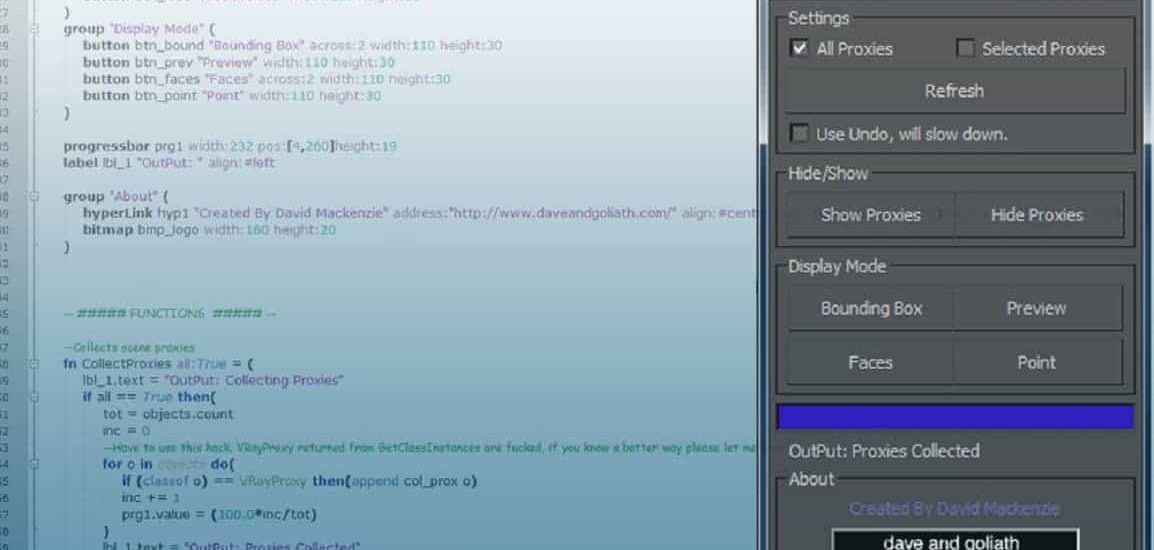The width and height of the screenshot is (1154, 550).
Task: Set display mode to Bounding Box
Action: pyautogui.click(x=870, y=309)
